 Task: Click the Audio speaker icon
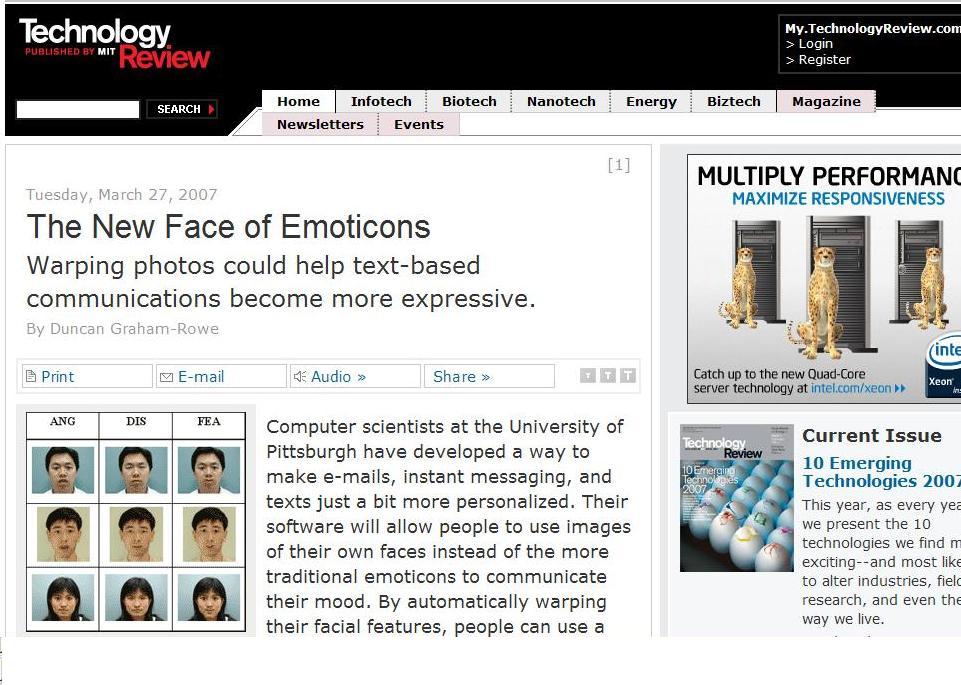point(299,377)
